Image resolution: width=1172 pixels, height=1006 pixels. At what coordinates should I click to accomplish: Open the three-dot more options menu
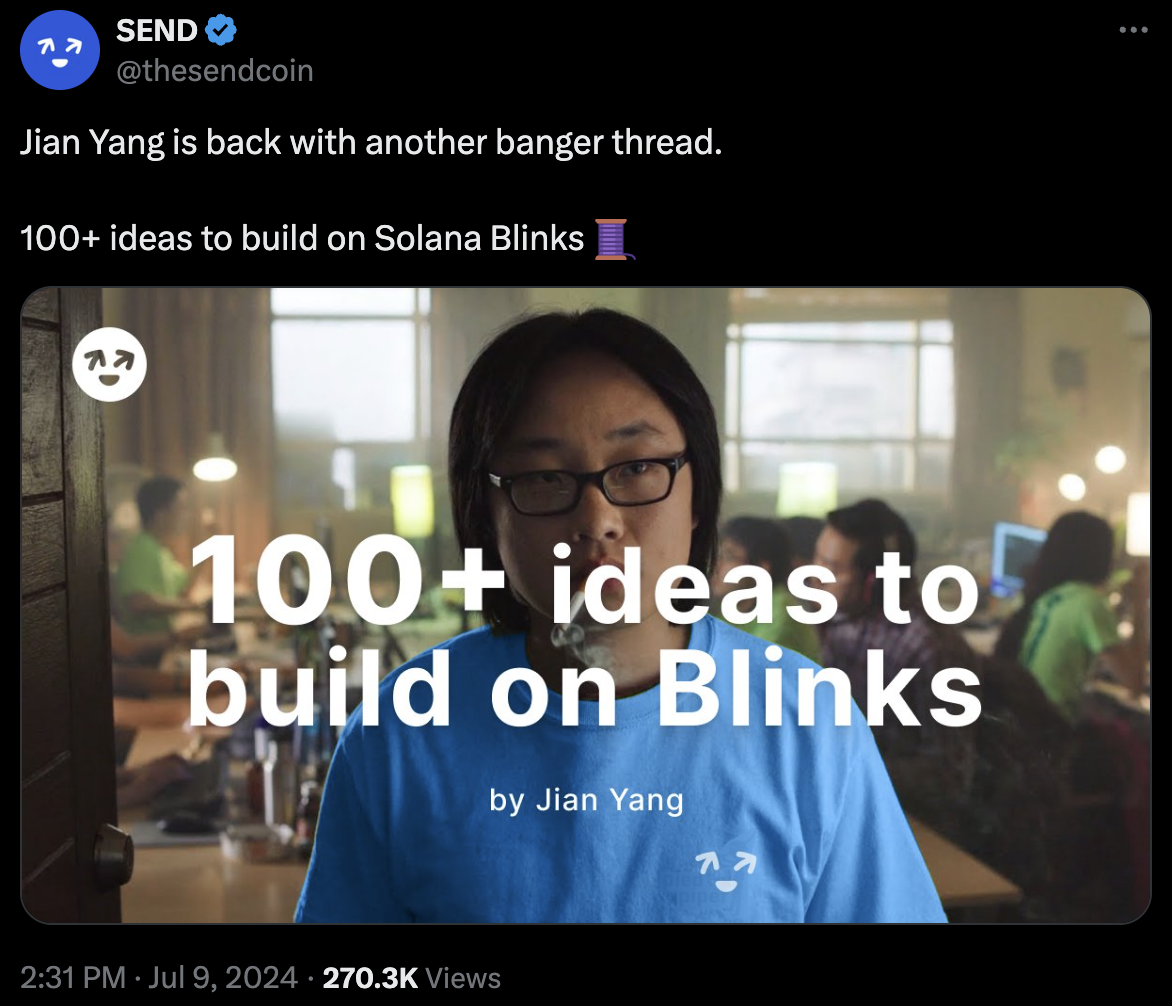tap(1133, 30)
